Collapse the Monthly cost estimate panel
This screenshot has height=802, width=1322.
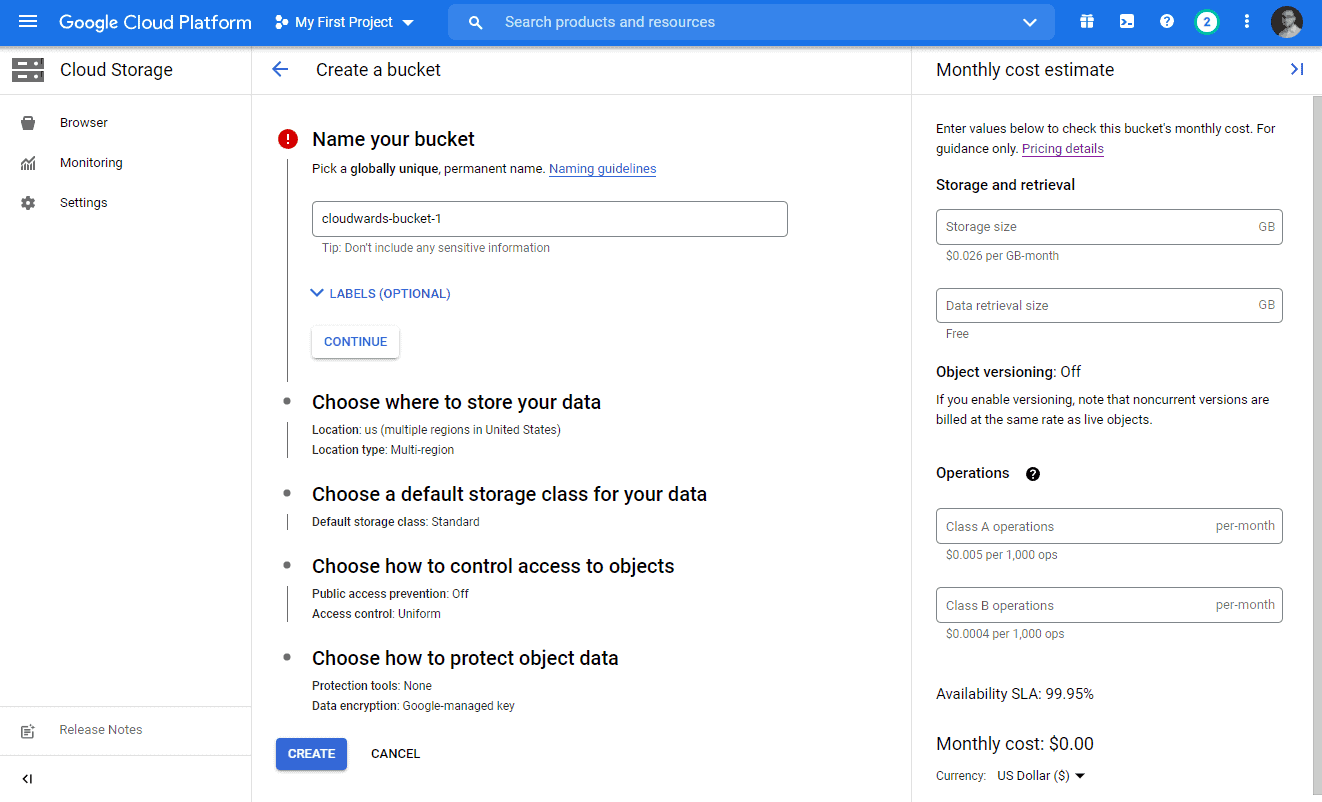(1297, 70)
